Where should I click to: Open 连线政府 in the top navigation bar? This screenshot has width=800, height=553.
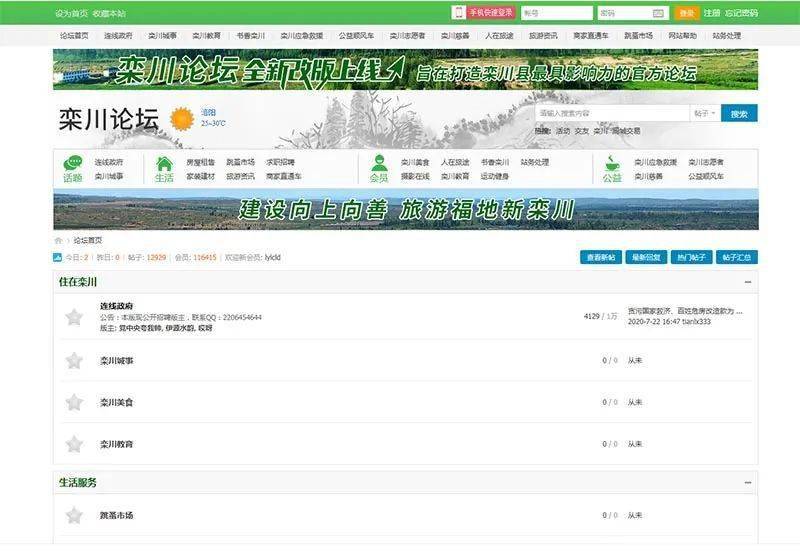pos(118,36)
